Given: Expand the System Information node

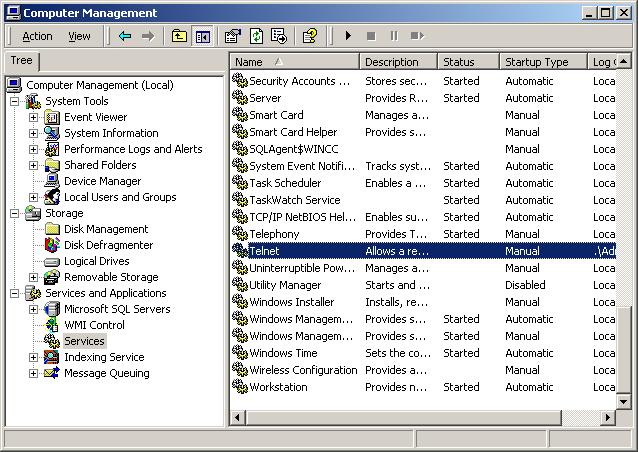Looking at the screenshot, I should point(33,133).
